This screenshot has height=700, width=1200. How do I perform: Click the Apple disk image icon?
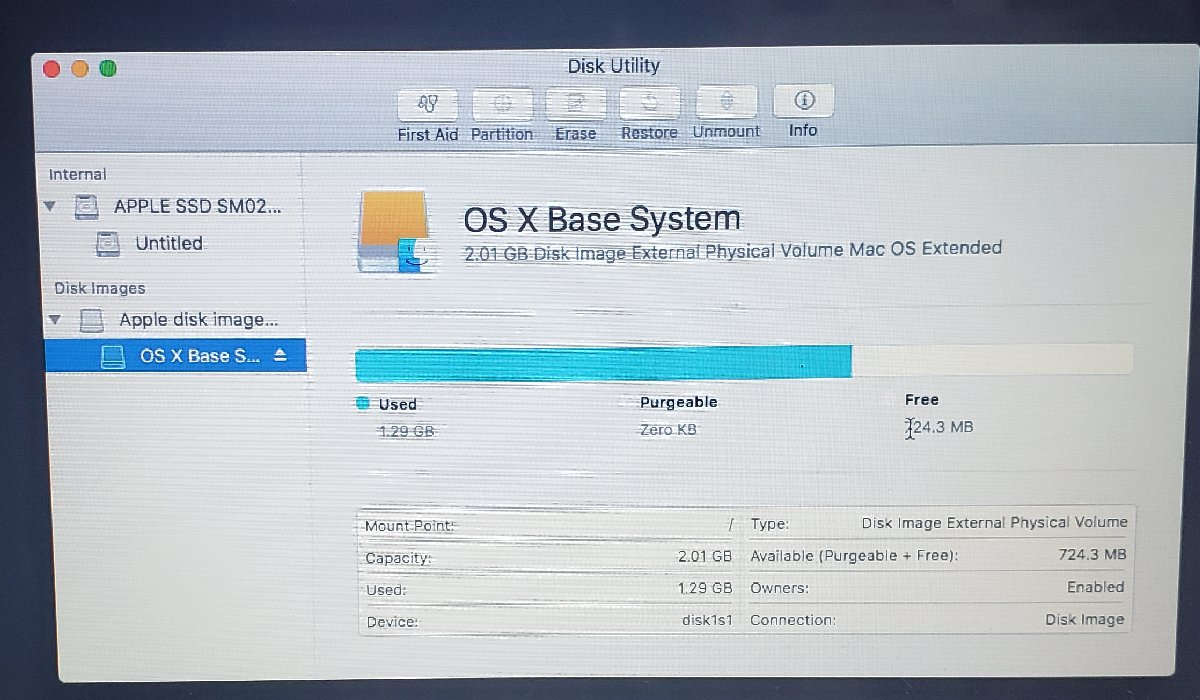coord(92,320)
